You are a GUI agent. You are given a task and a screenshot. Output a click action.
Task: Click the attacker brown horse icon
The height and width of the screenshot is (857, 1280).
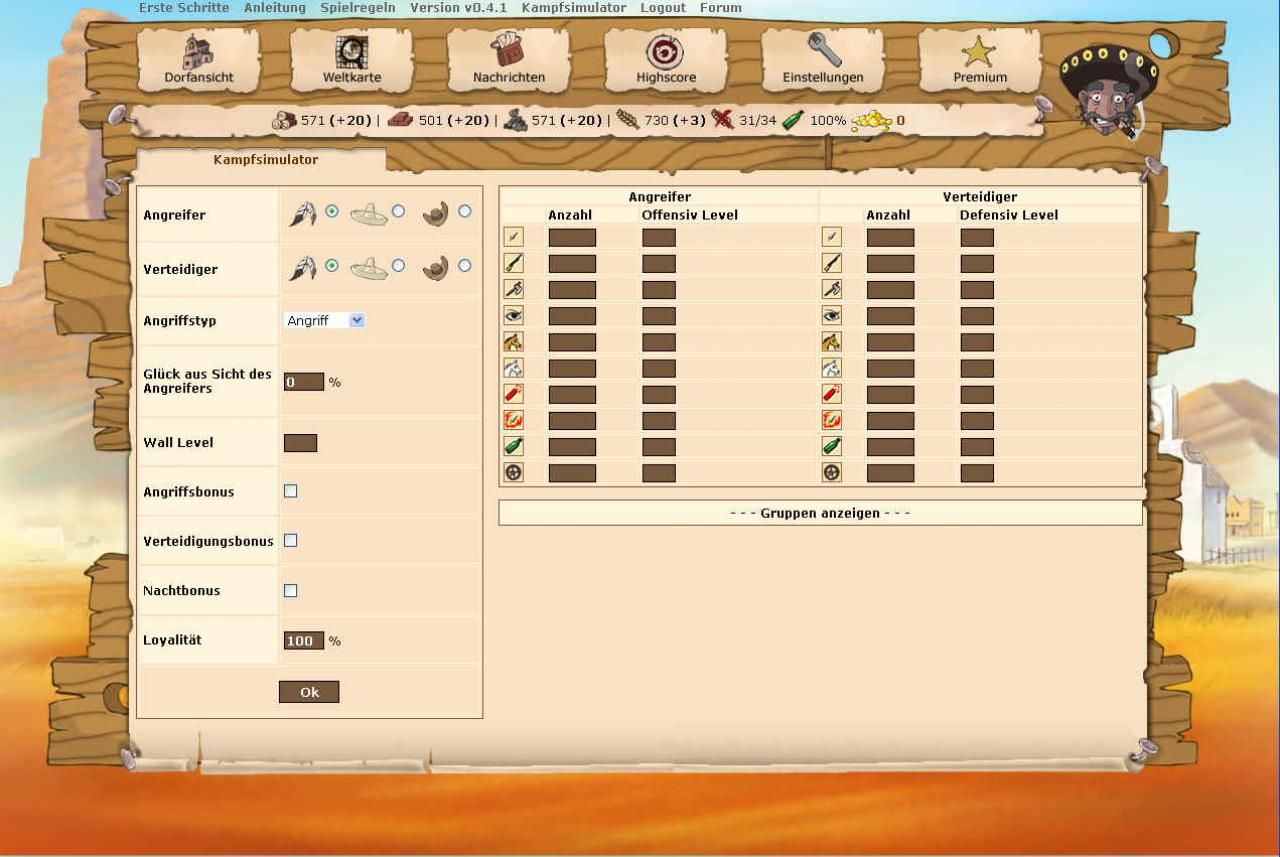[513, 341]
